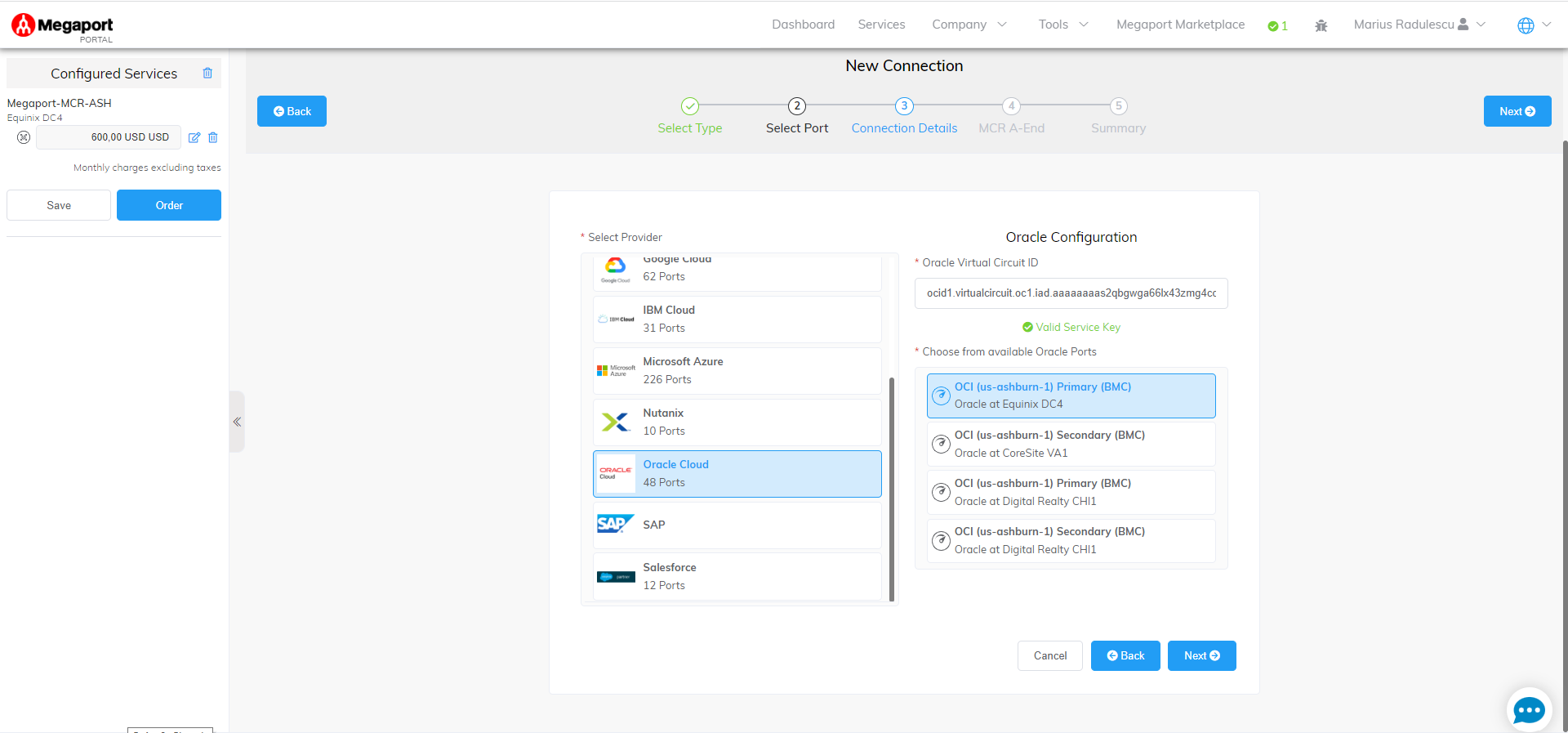Open the globe language selector
The width and height of the screenshot is (1568, 733).
pyautogui.click(x=1533, y=25)
